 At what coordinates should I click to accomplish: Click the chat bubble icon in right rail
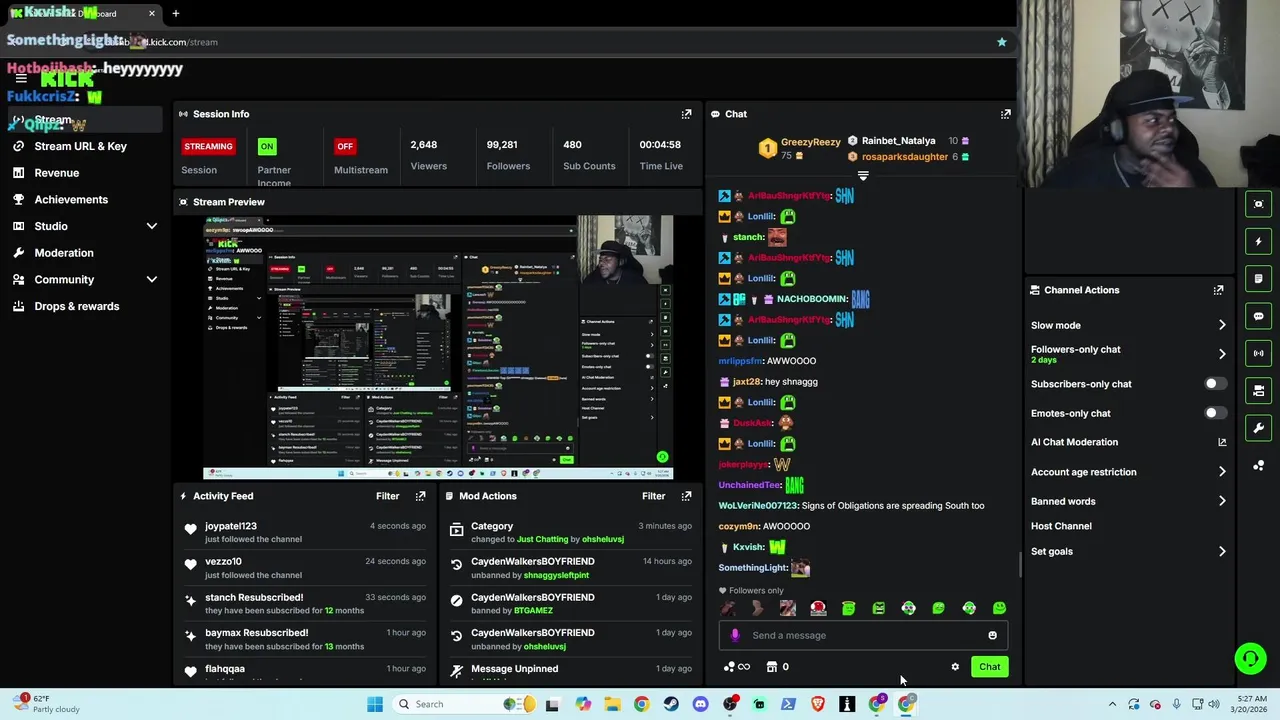(x=1259, y=316)
